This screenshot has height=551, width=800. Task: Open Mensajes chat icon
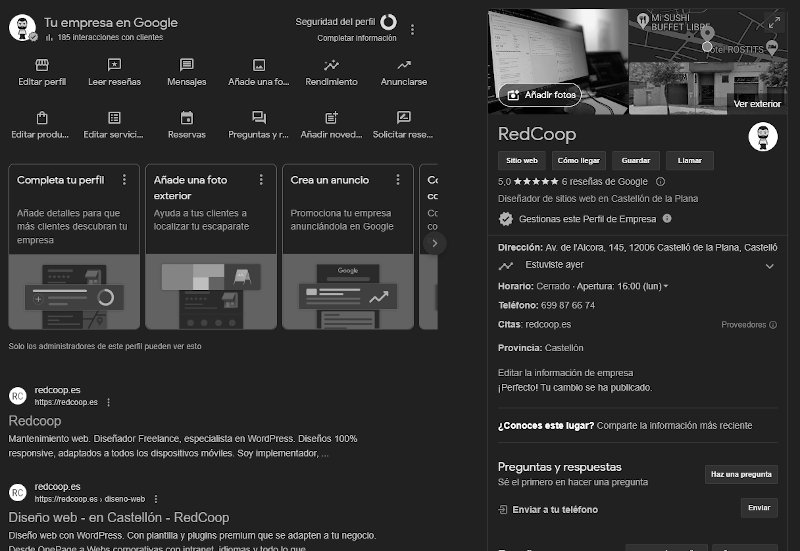pyautogui.click(x=187, y=65)
